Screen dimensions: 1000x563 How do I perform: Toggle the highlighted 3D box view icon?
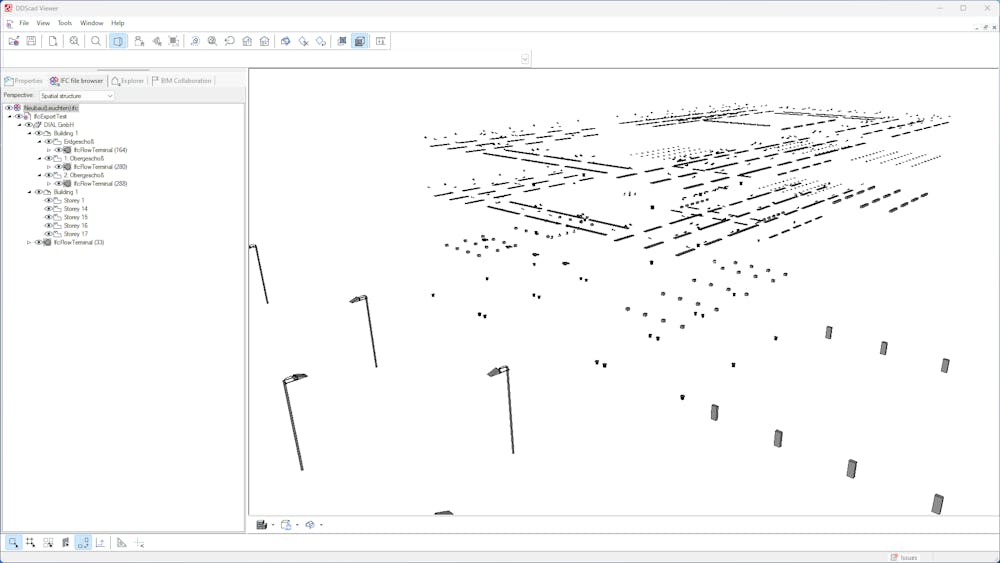coord(118,41)
